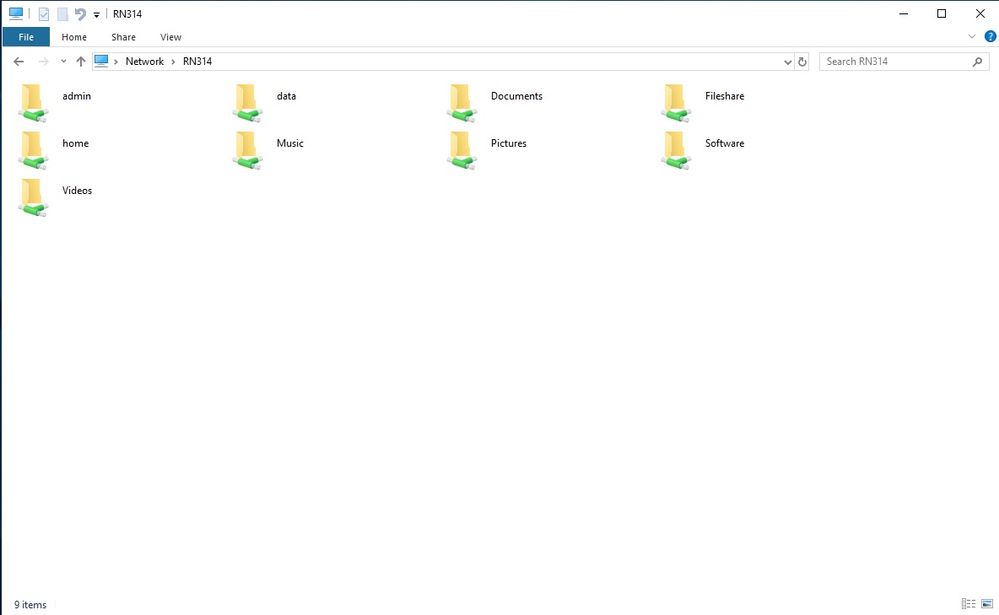Open the File menu tab
The width and height of the screenshot is (999, 615).
[26, 37]
